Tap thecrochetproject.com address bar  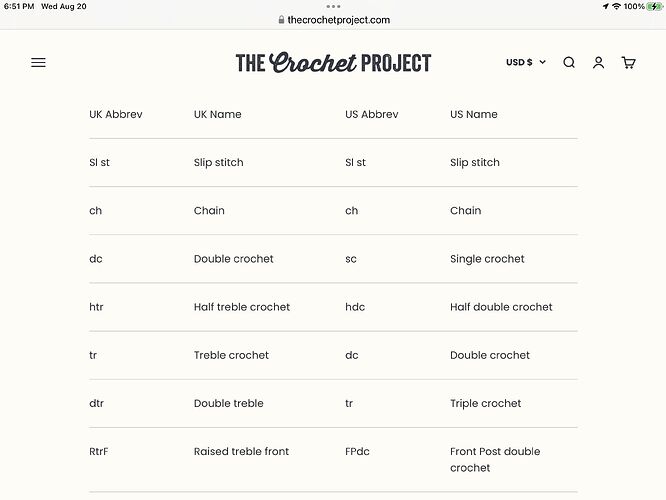pyautogui.click(x=338, y=20)
